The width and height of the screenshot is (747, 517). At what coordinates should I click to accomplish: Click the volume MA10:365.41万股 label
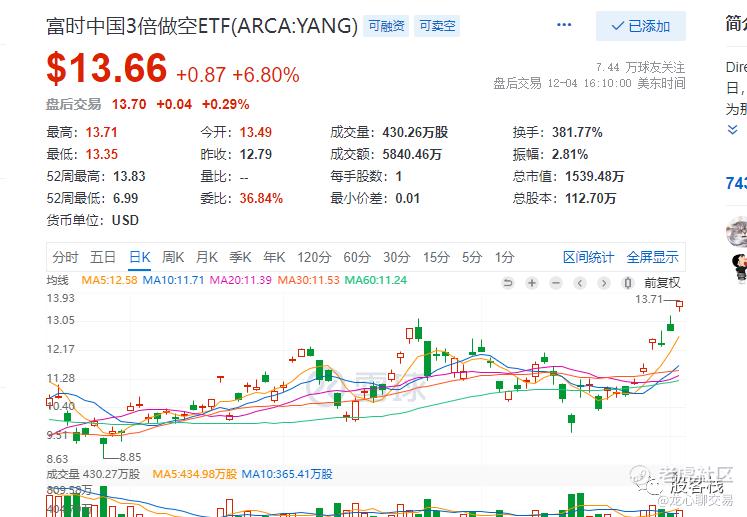[287, 474]
